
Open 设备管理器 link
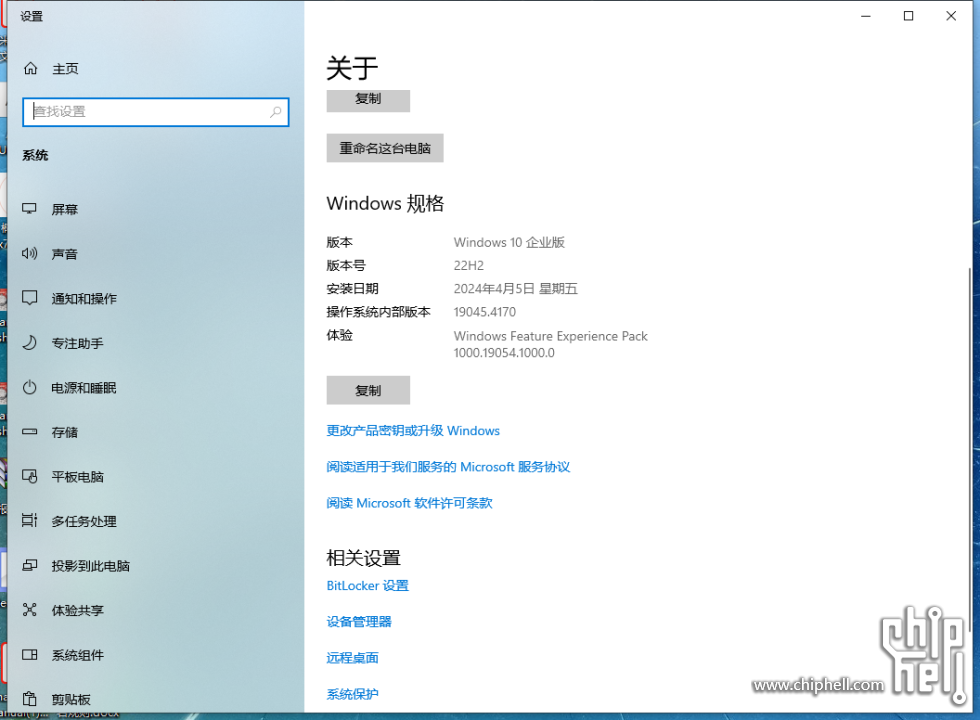click(359, 621)
